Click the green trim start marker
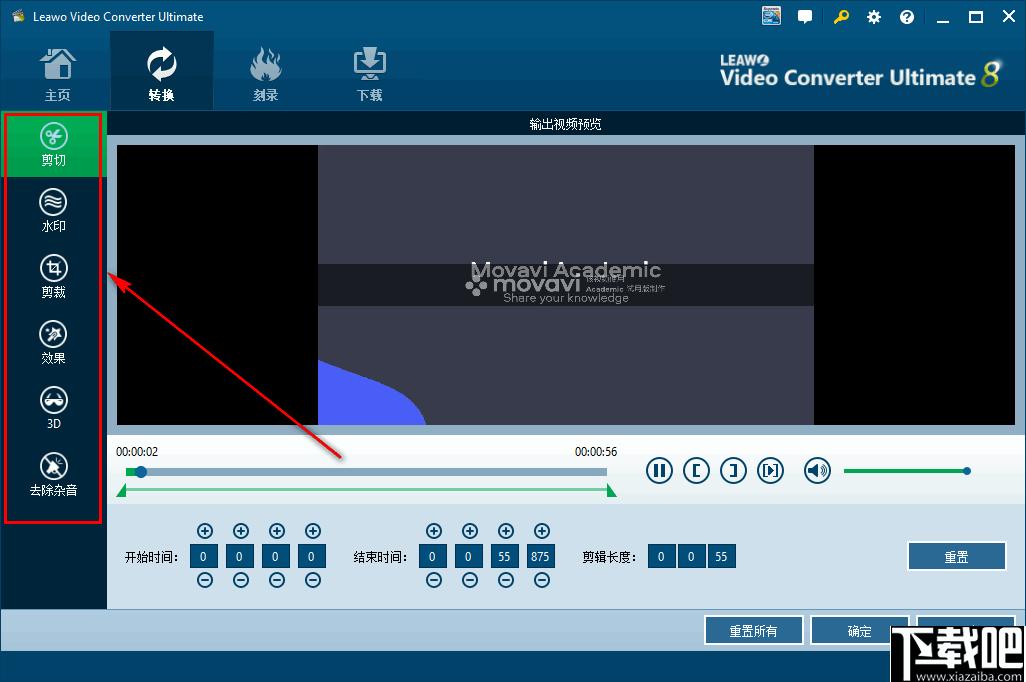The height and width of the screenshot is (682, 1026). tap(121, 491)
